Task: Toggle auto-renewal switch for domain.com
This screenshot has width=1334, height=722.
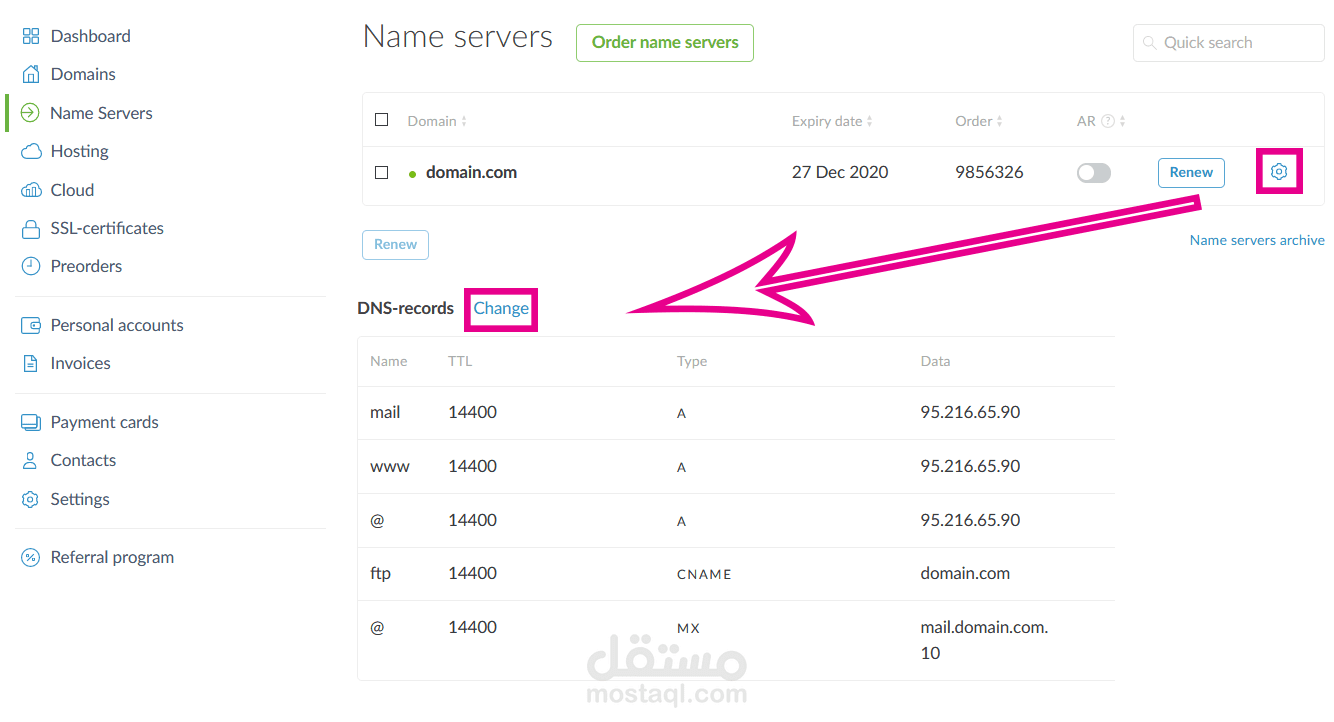Action: [x=1093, y=172]
